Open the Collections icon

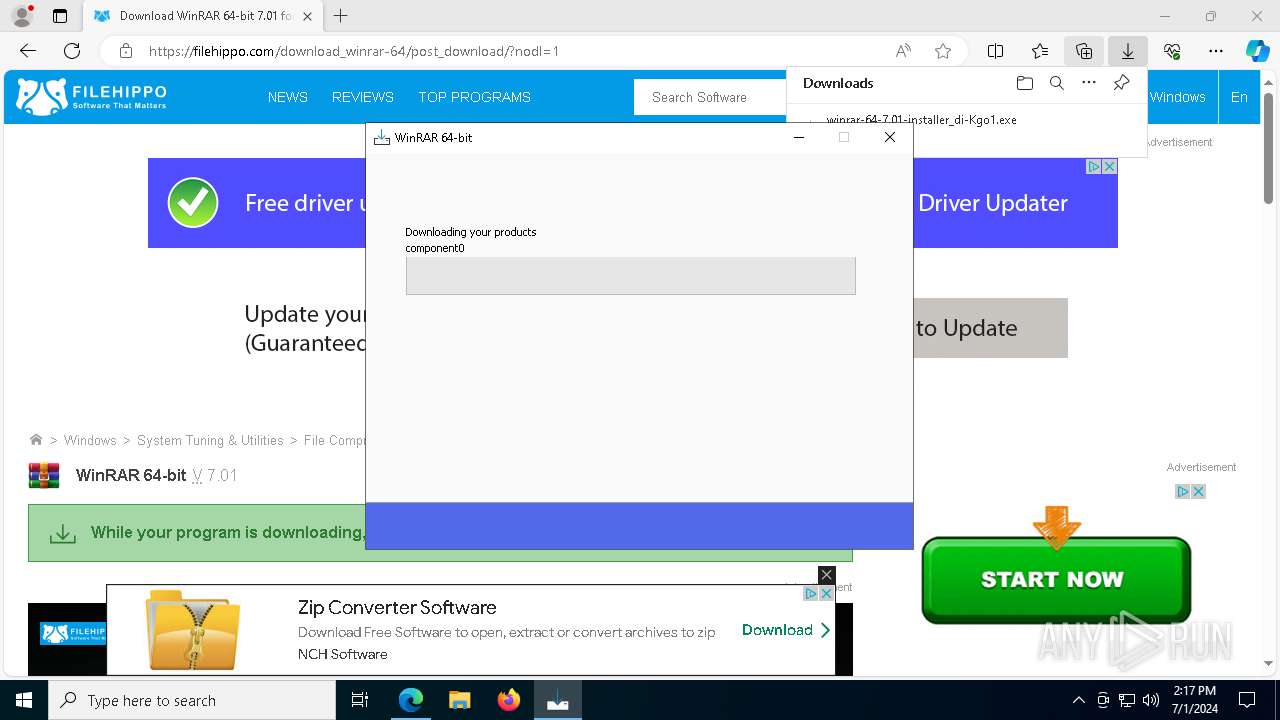pyautogui.click(x=1084, y=51)
